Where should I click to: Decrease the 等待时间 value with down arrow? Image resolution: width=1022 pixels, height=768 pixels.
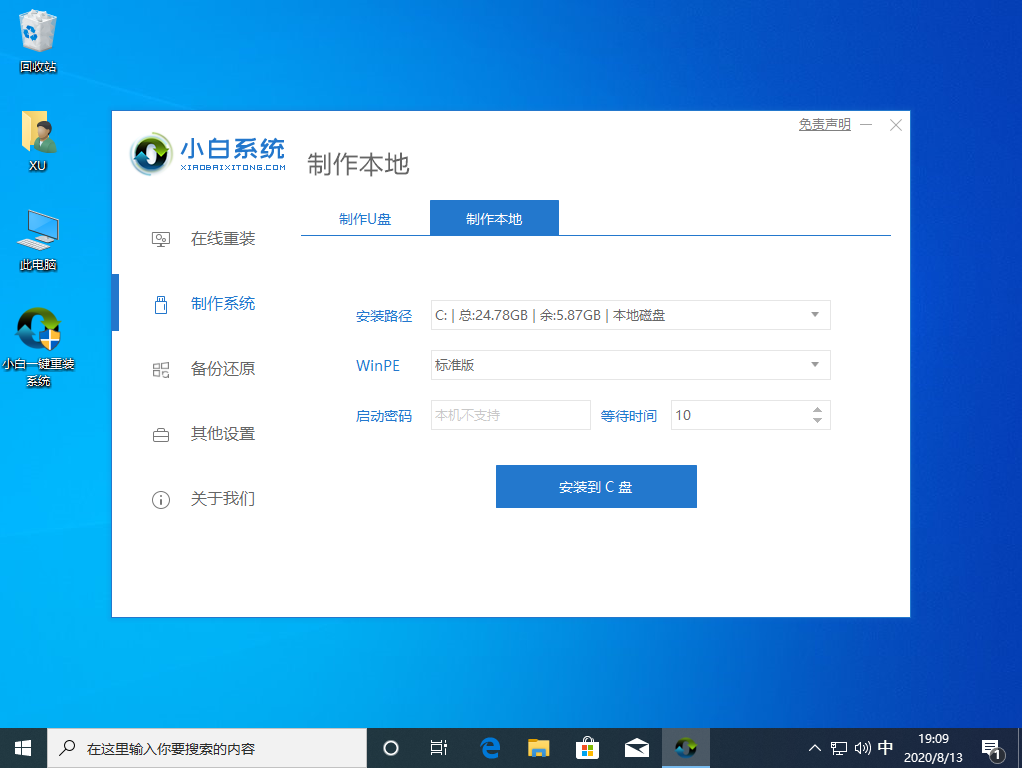click(x=818, y=421)
